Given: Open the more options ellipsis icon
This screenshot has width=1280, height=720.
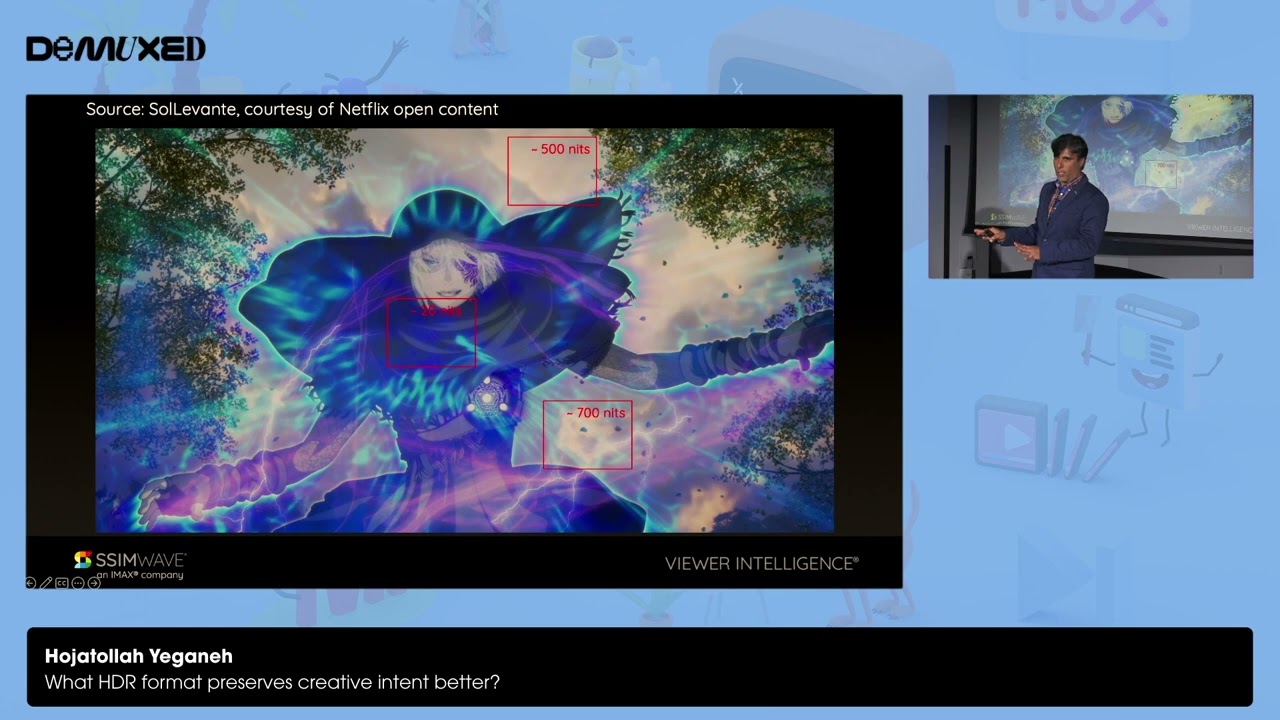Looking at the screenshot, I should pos(78,583).
